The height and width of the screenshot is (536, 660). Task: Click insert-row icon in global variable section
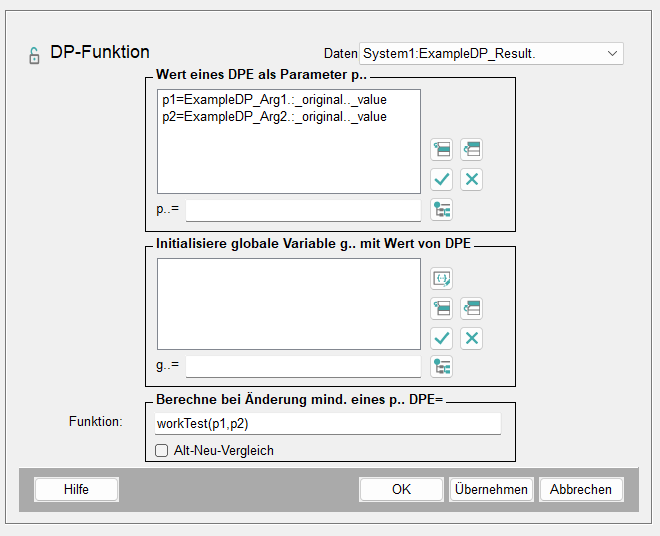(442, 308)
